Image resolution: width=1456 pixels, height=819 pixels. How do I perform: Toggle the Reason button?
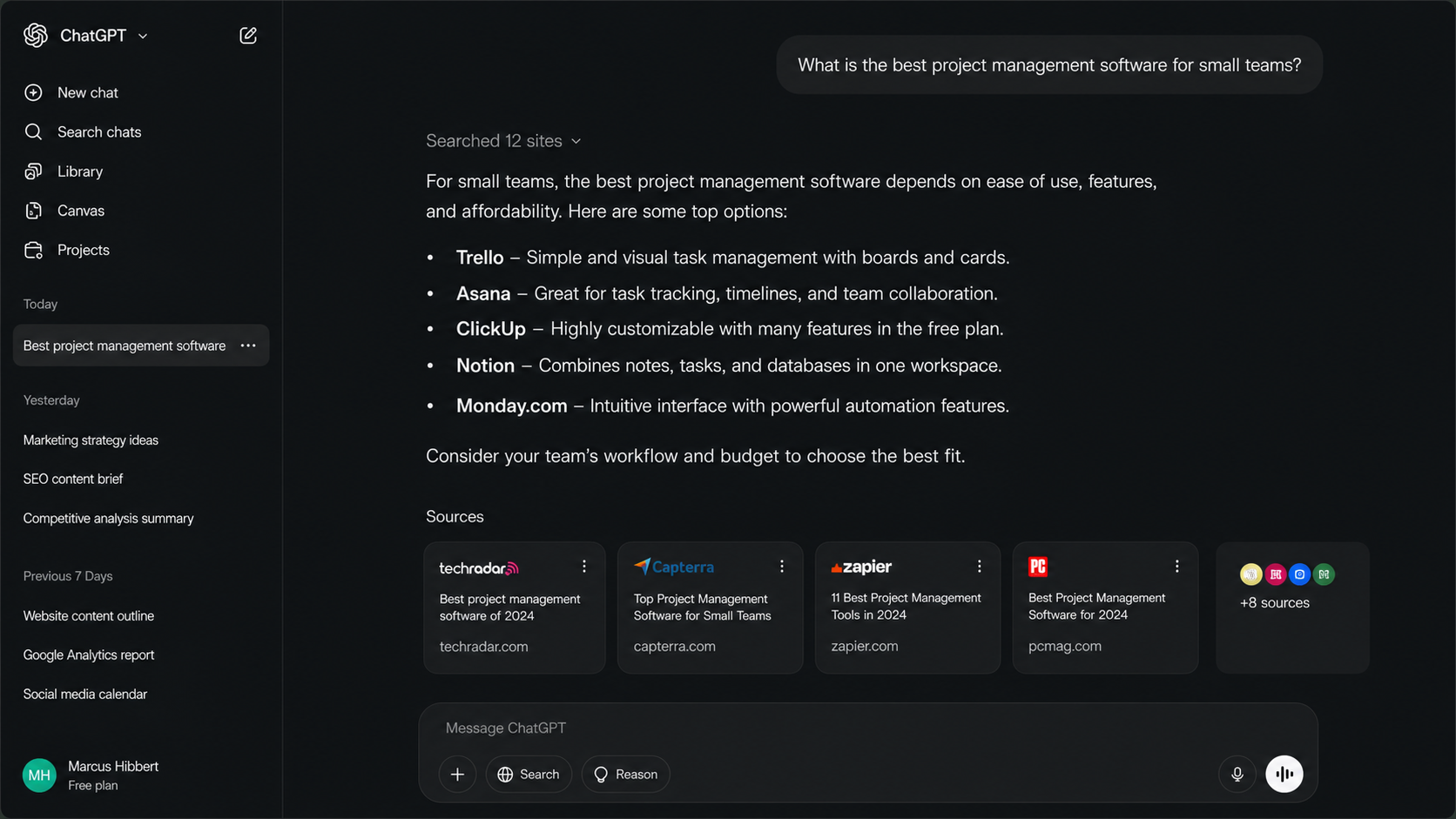[625, 774]
